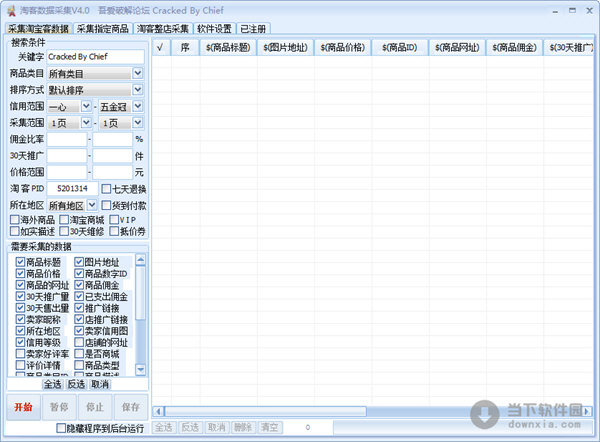Check the 卖家好评率 data field
Image resolution: width=600 pixels, height=442 pixels.
click(20, 354)
